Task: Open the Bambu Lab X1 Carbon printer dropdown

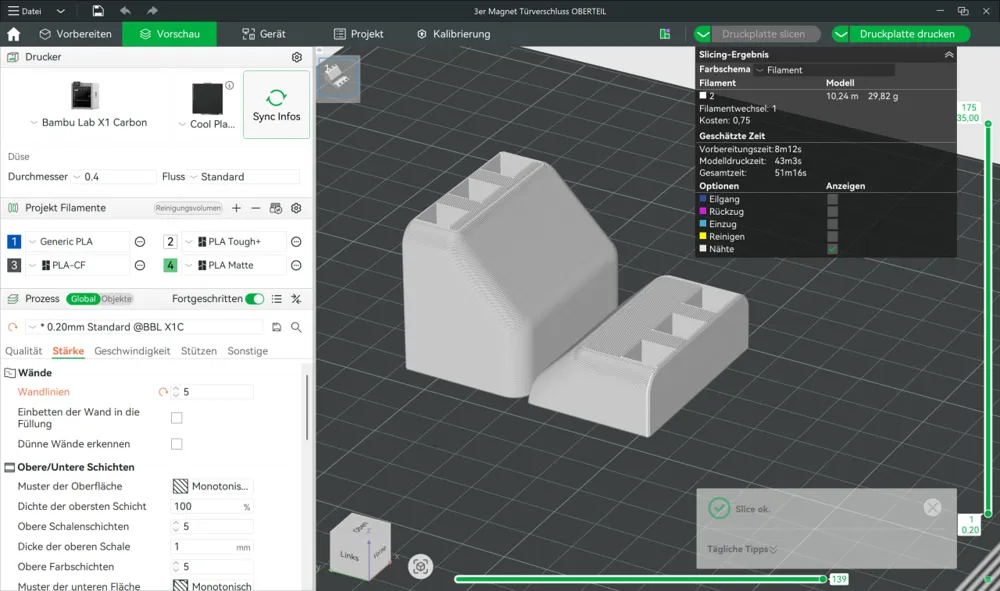Action: pos(89,123)
